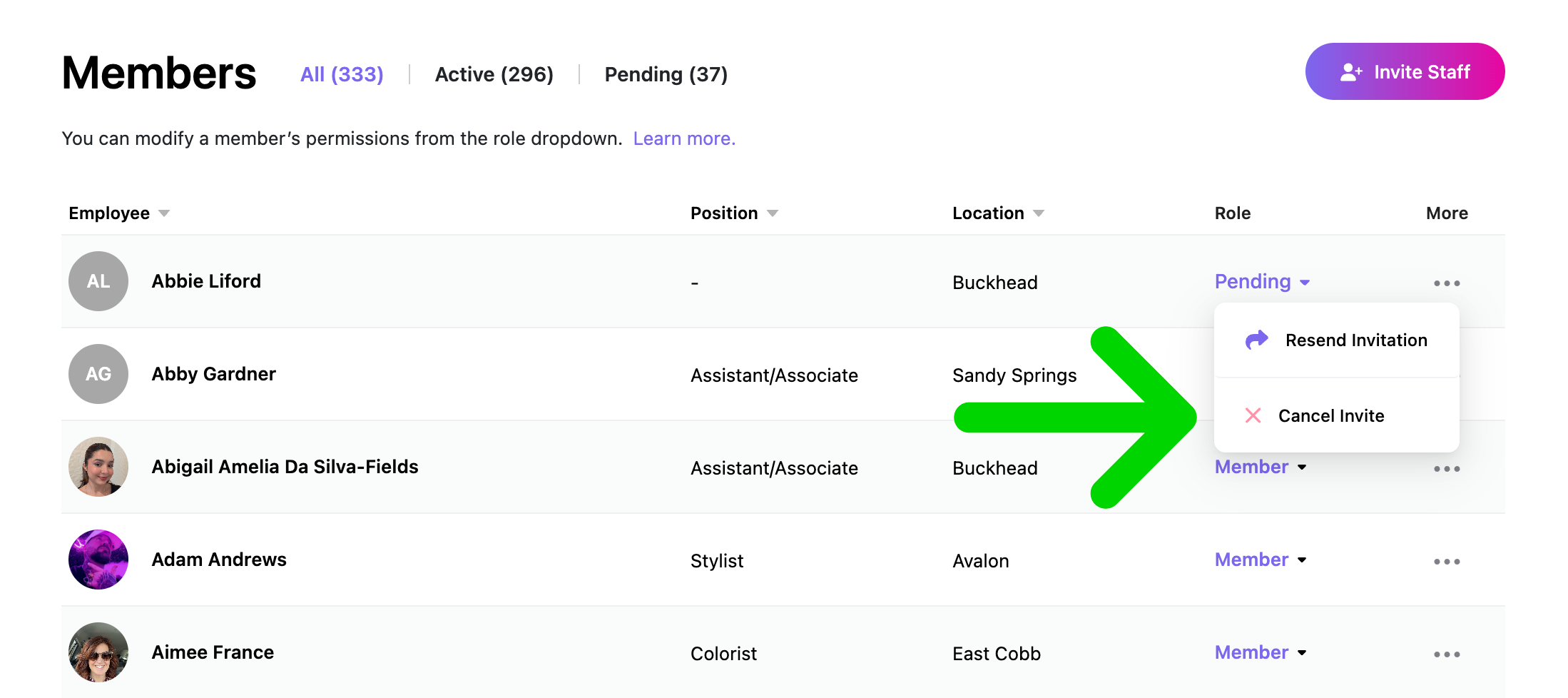The height and width of the screenshot is (698, 1568).
Task: Click the red X Cancel Invite icon
Action: coord(1253,415)
